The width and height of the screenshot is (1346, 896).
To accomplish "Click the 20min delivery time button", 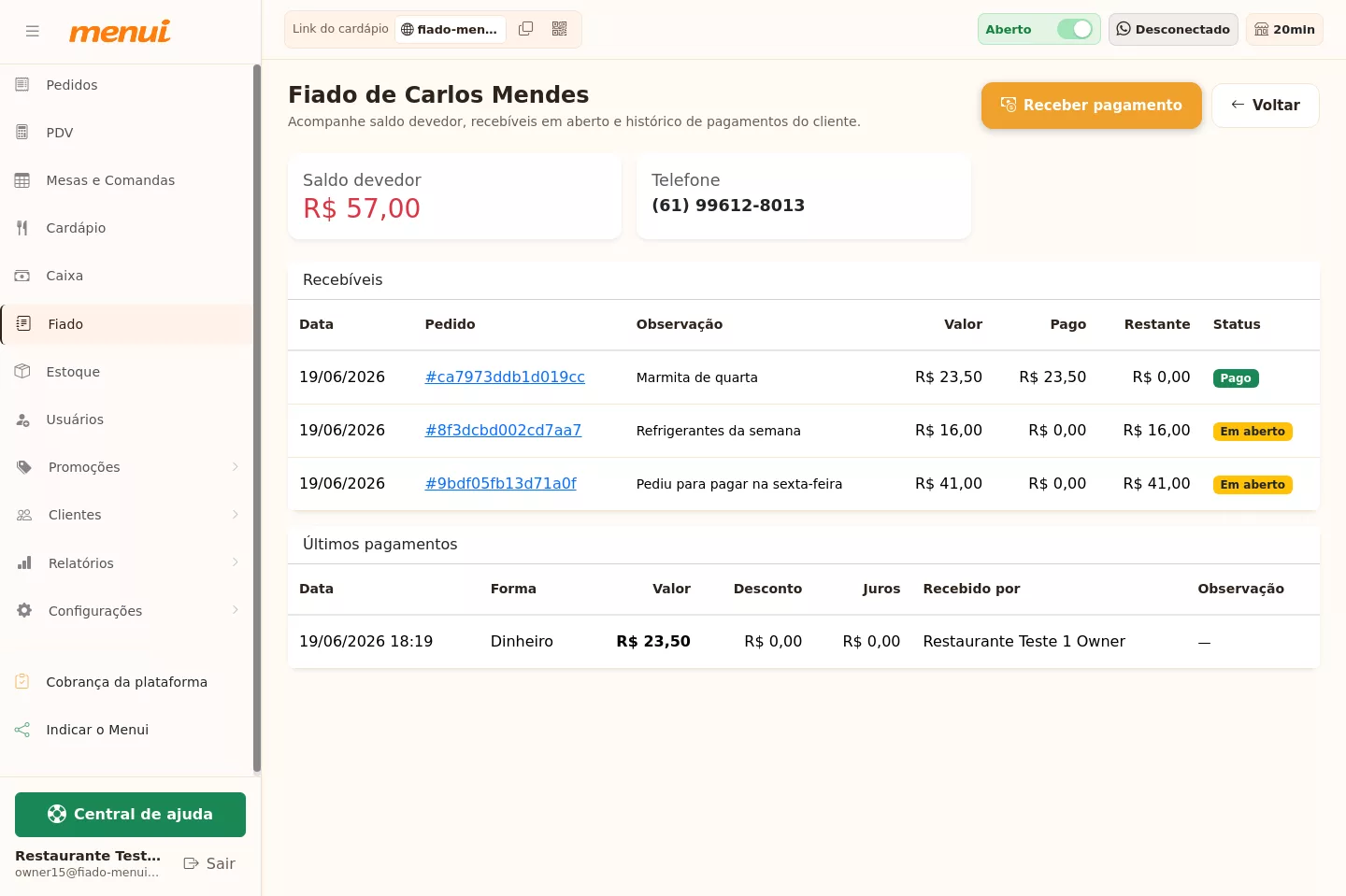I will (x=1284, y=29).
